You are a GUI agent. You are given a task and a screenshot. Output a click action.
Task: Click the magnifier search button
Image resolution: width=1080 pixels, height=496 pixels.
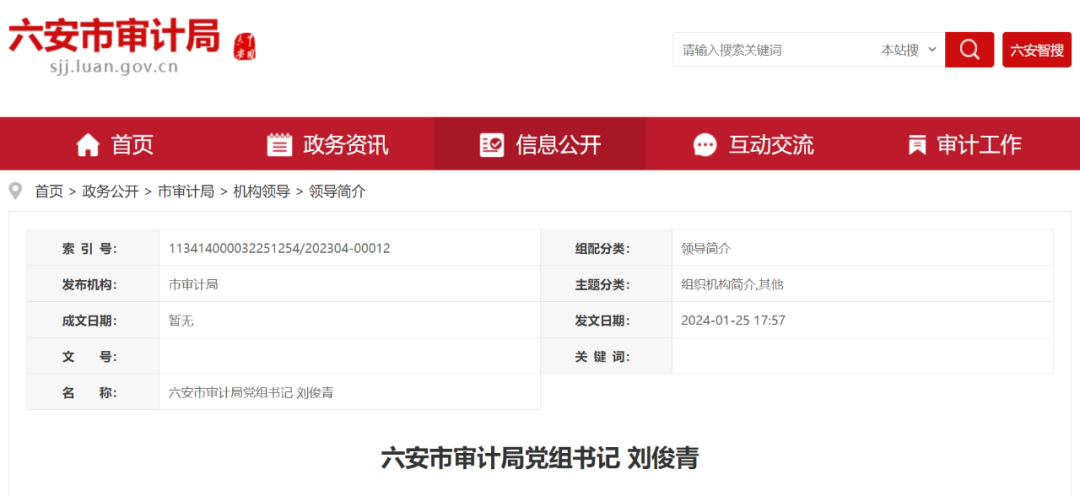969,50
